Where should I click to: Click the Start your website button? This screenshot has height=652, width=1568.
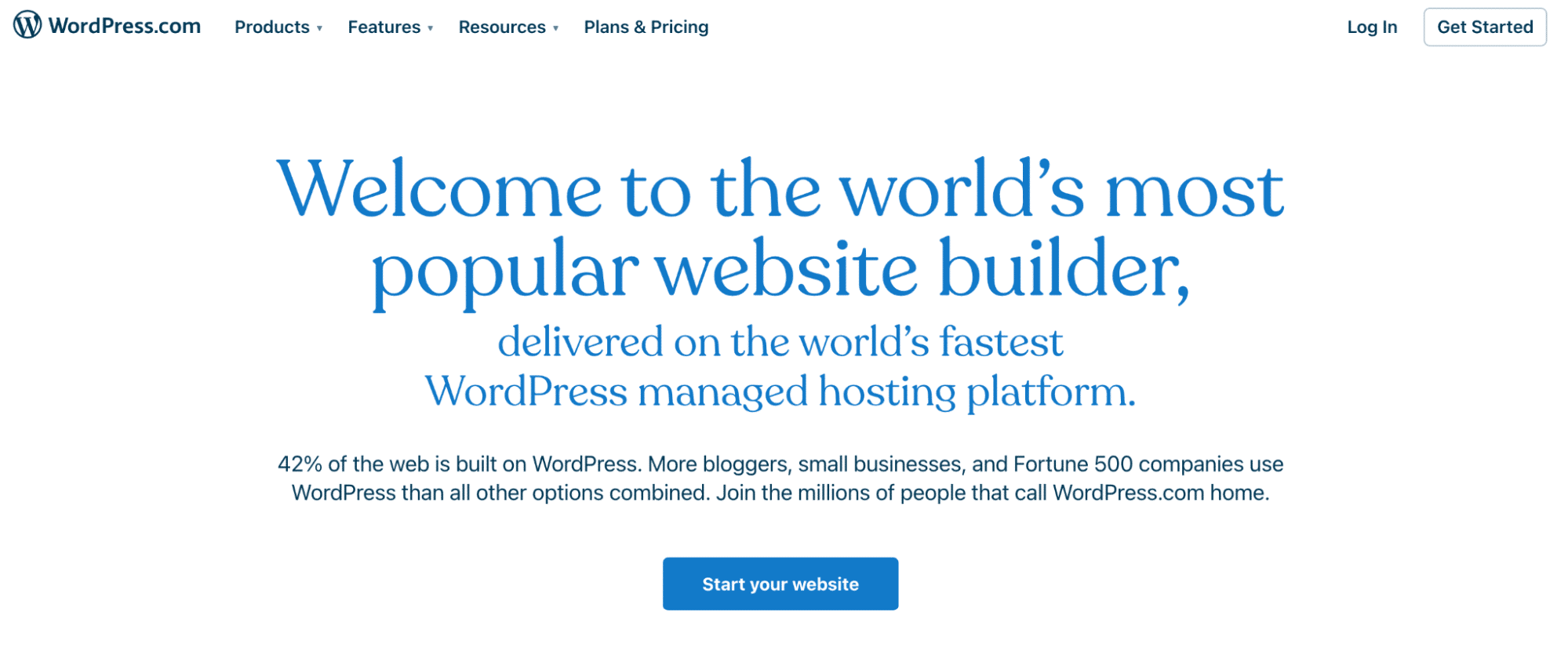(x=780, y=584)
